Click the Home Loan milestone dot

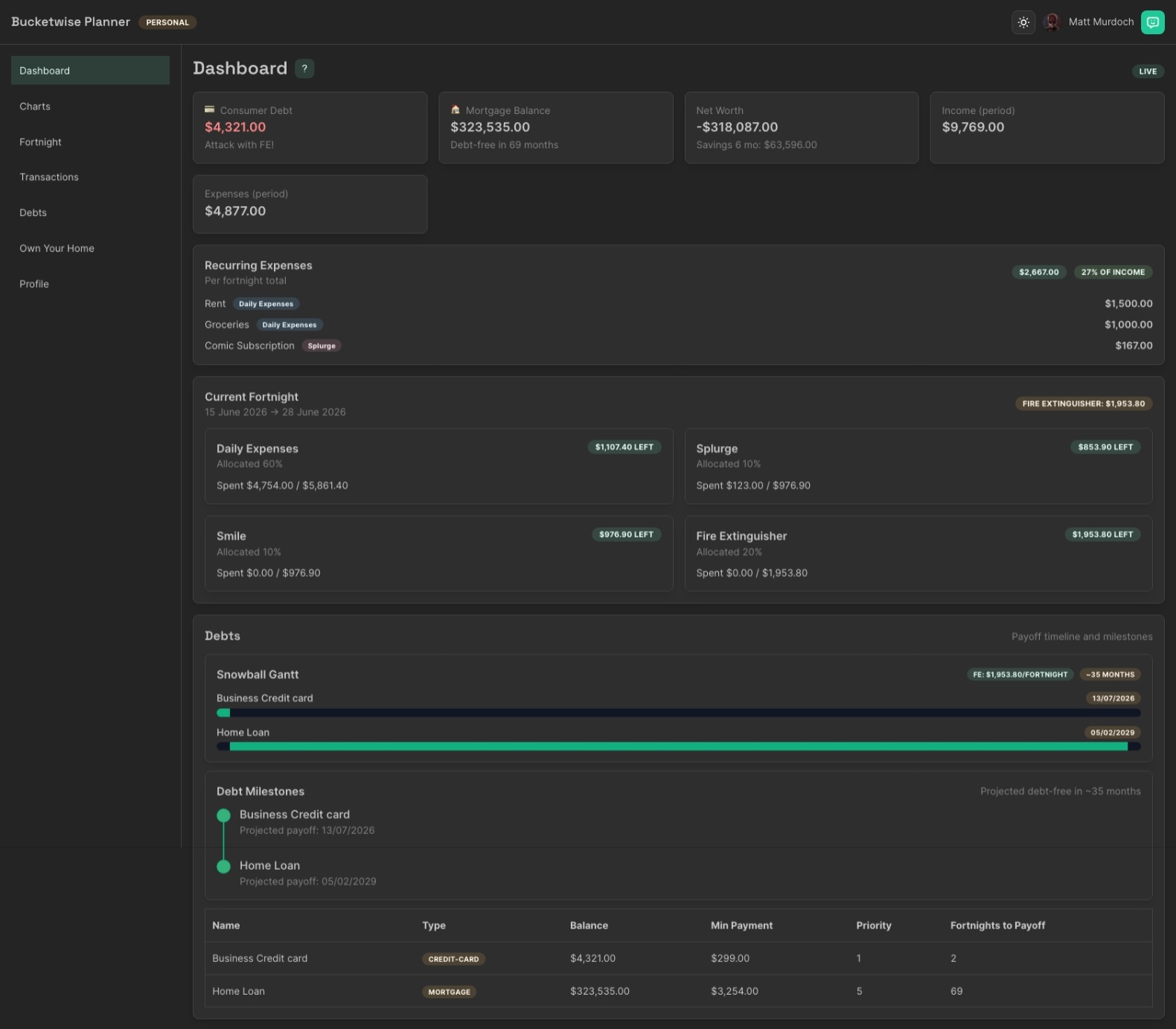pos(223,867)
